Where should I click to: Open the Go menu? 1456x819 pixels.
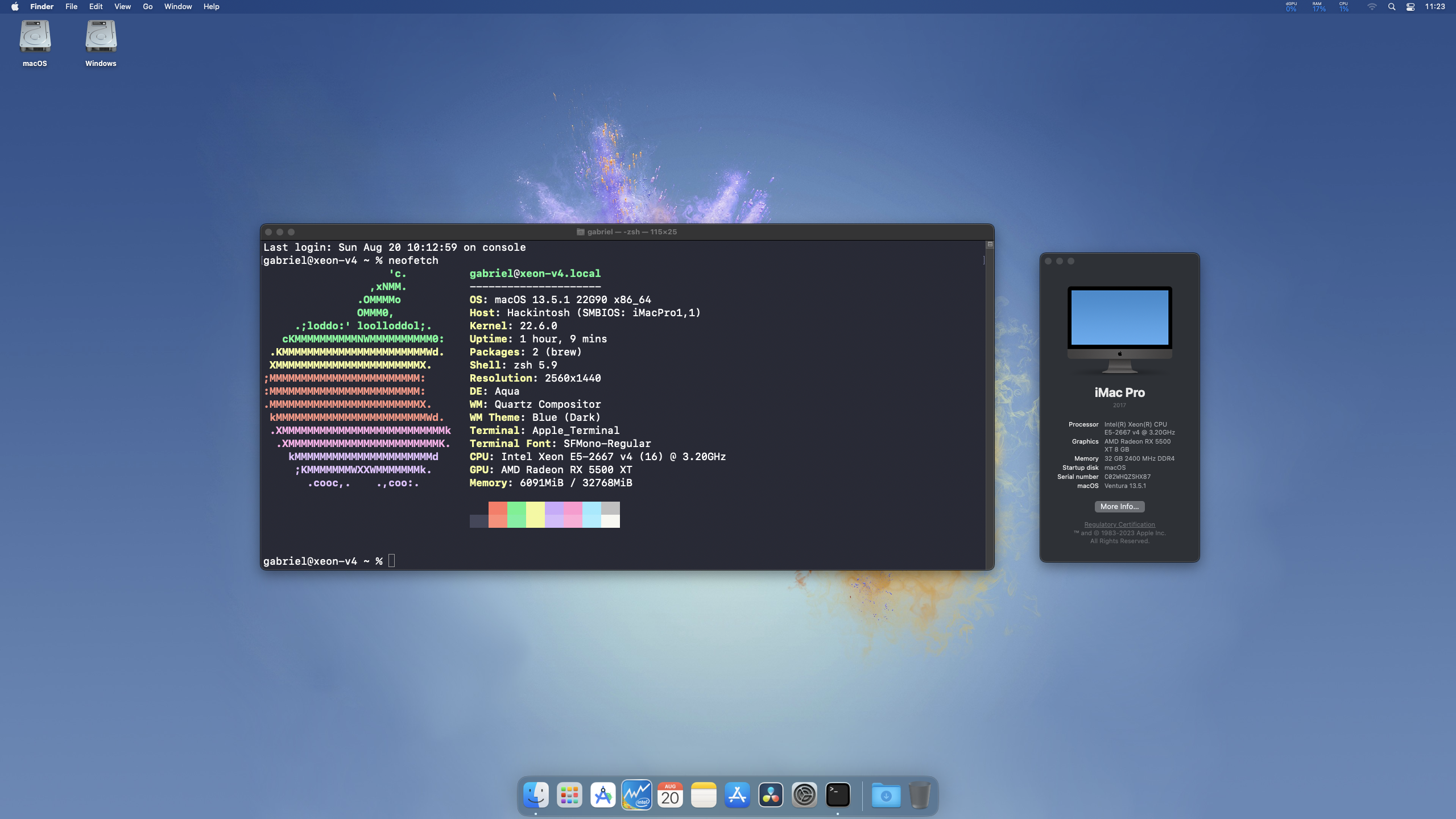coord(147,7)
